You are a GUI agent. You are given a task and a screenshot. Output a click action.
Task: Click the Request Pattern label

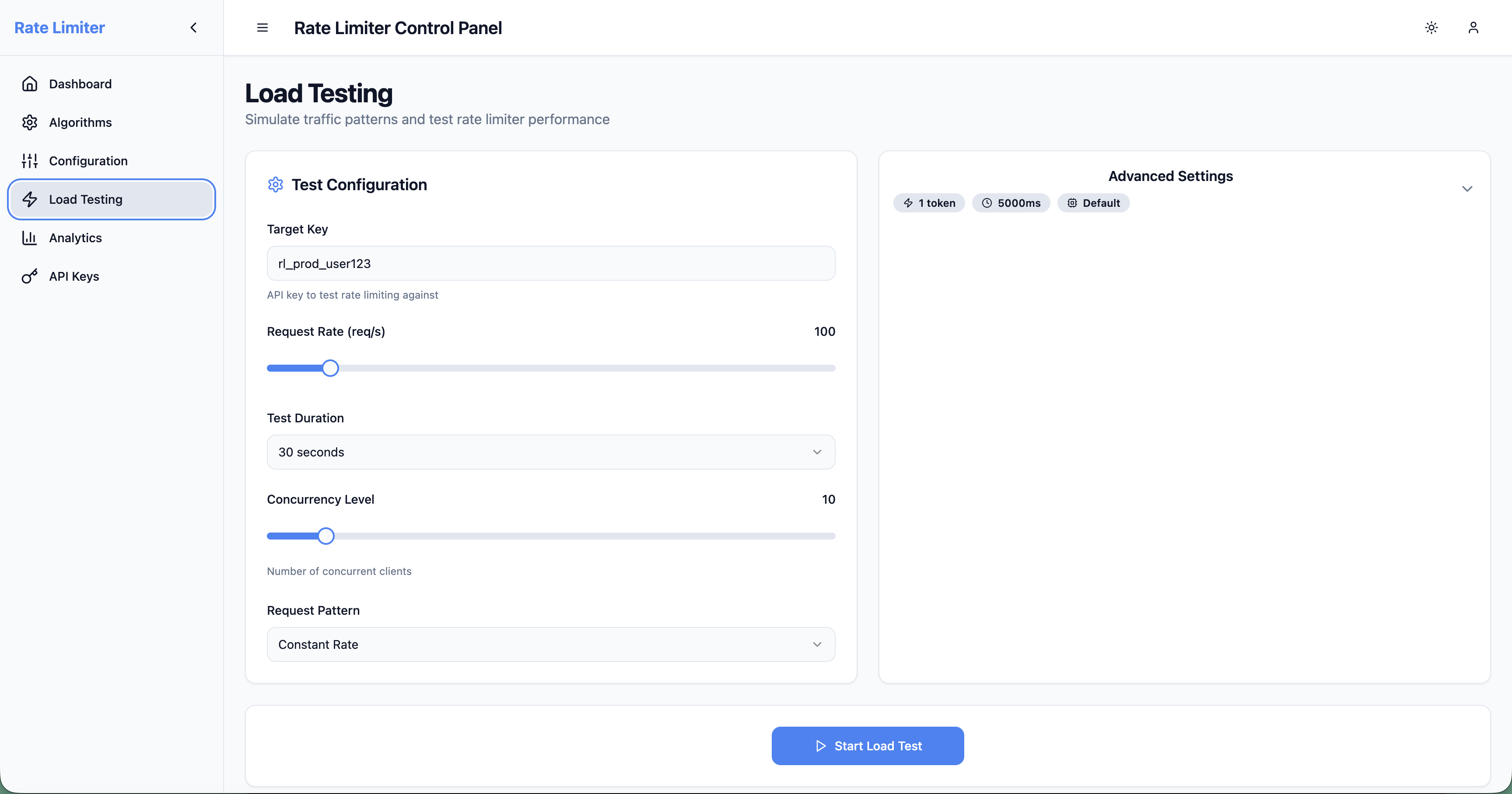click(x=313, y=610)
